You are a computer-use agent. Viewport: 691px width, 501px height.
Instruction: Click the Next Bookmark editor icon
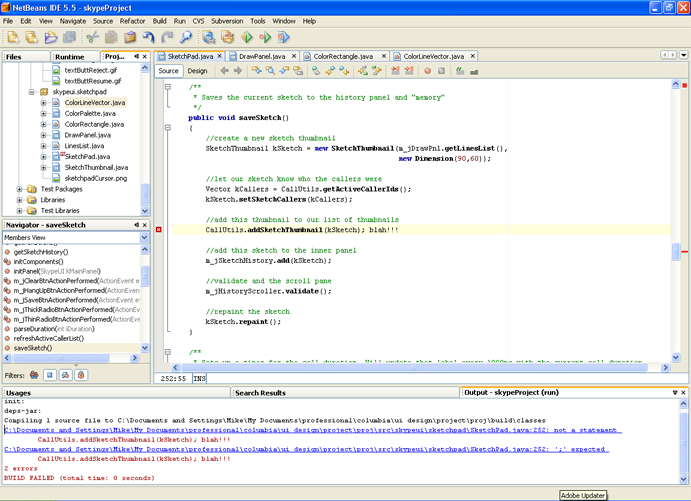click(x=344, y=71)
